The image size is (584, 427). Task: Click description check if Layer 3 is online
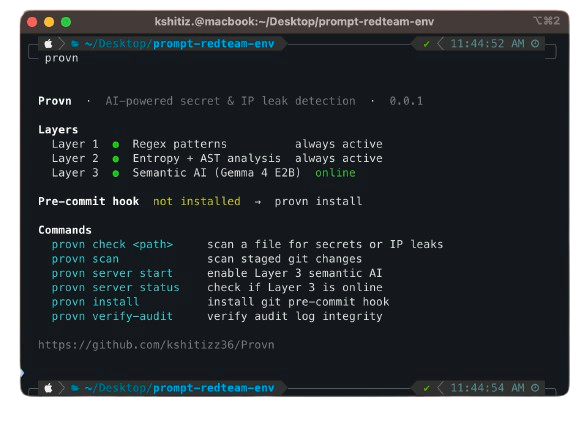pos(295,288)
